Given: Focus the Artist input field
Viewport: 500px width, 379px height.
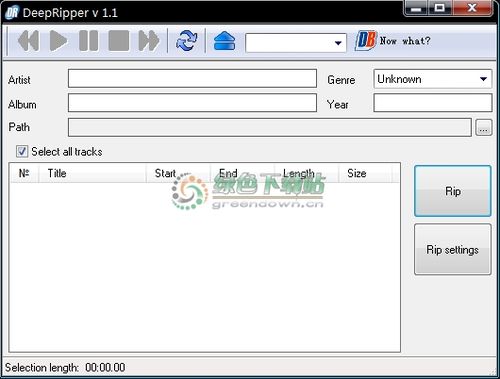Looking at the screenshot, I should [x=192, y=79].
